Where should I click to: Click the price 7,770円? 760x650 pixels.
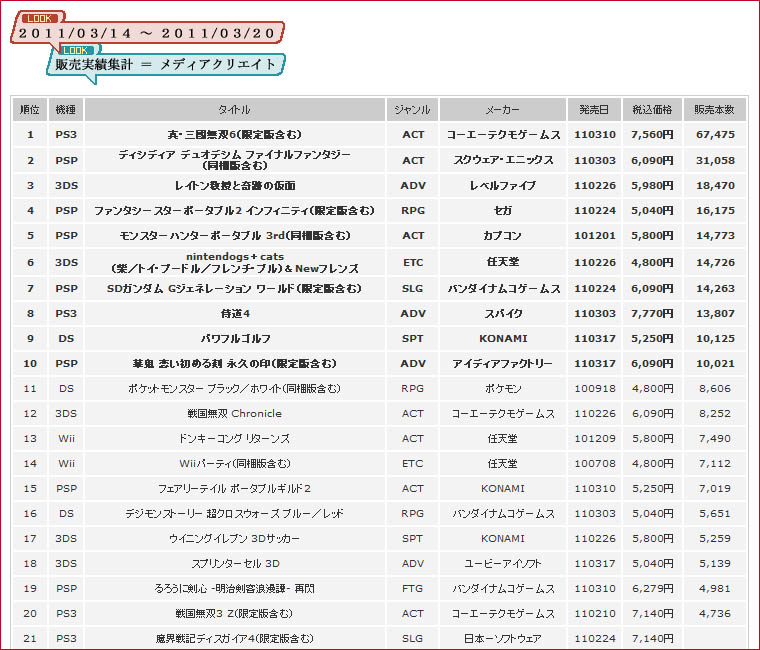652,314
